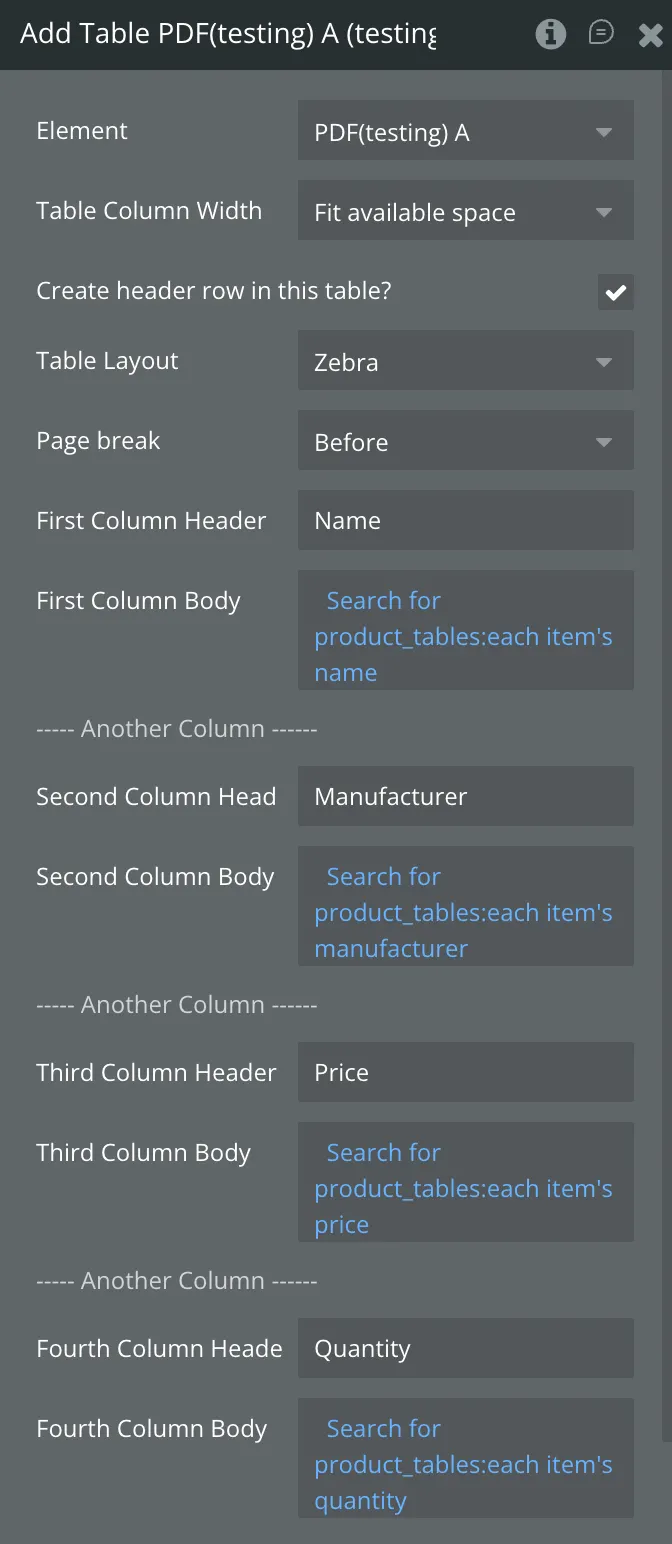Edit the Quantity header input
This screenshot has width=672, height=1544.
click(466, 1349)
